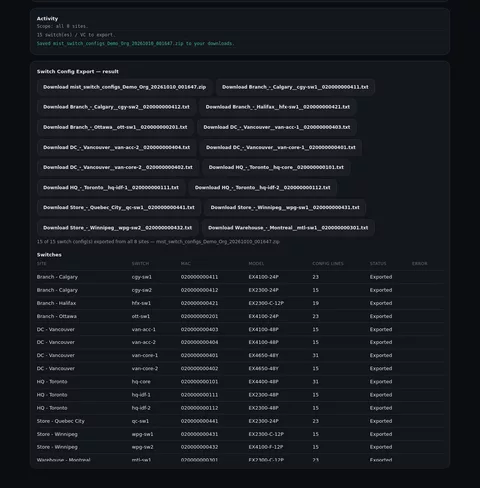Select switch name van-core-2 in table

click(145, 369)
